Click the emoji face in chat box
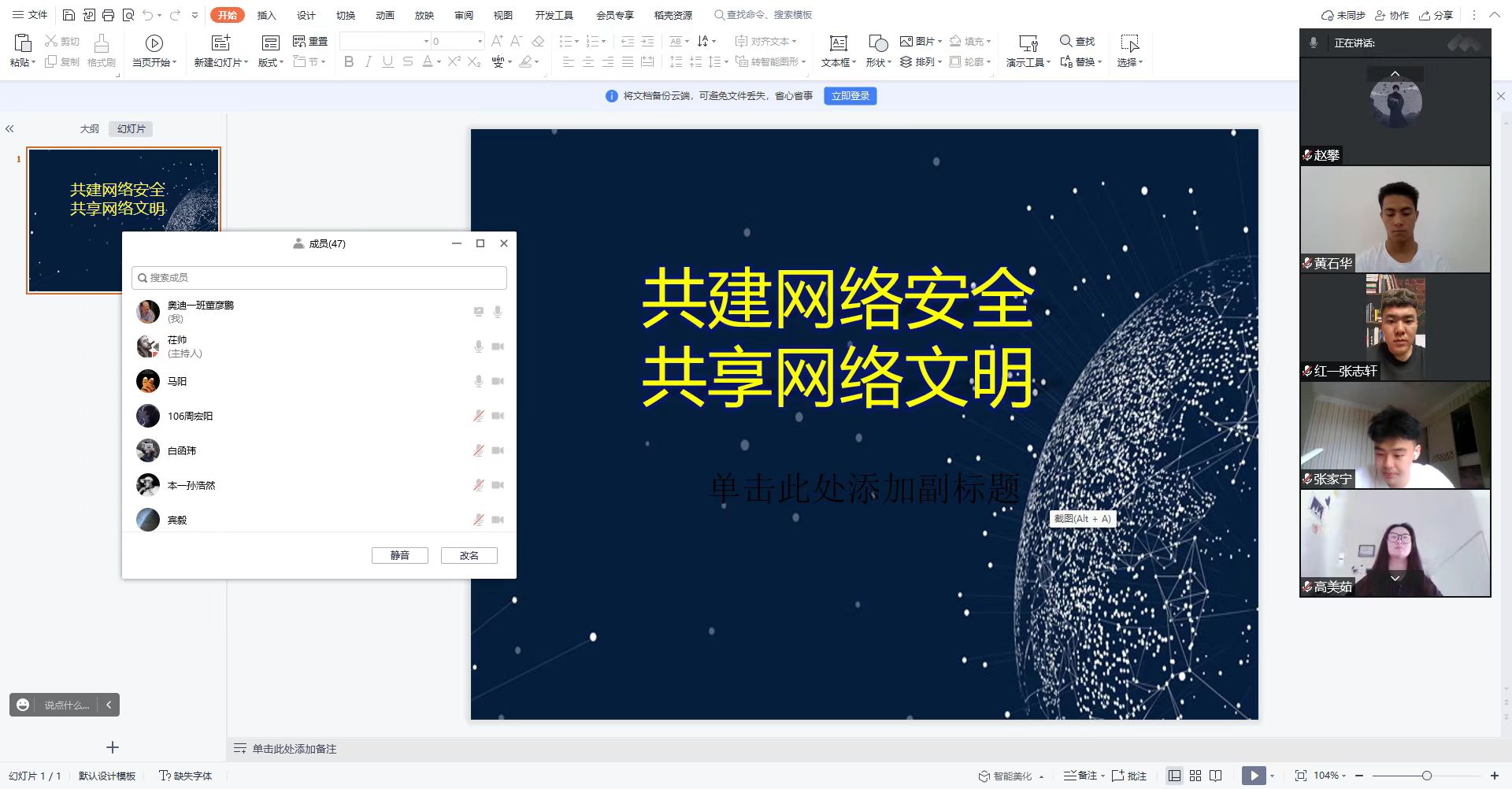1512x789 pixels. 23,705
